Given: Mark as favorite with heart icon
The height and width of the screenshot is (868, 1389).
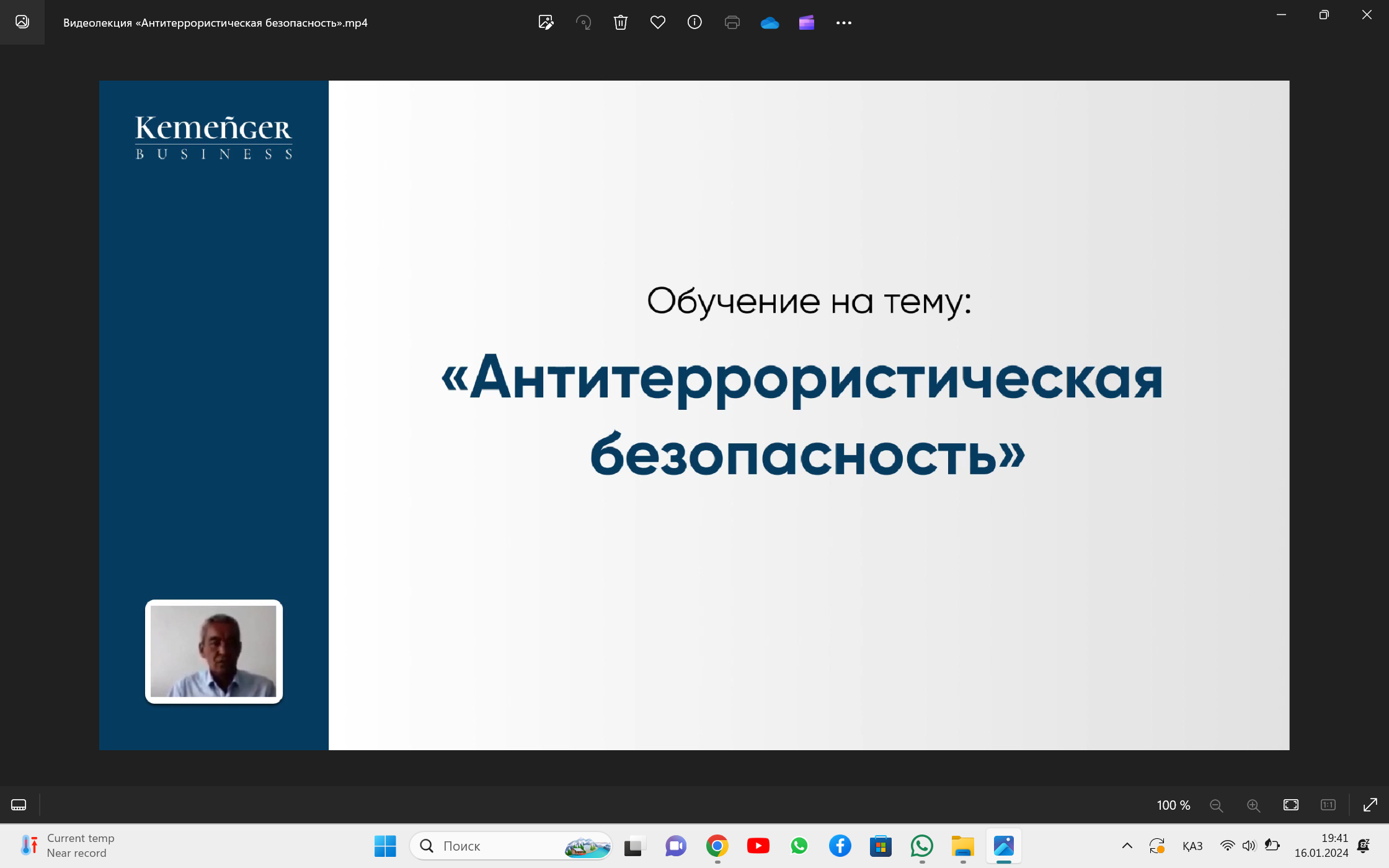Looking at the screenshot, I should pos(658,23).
